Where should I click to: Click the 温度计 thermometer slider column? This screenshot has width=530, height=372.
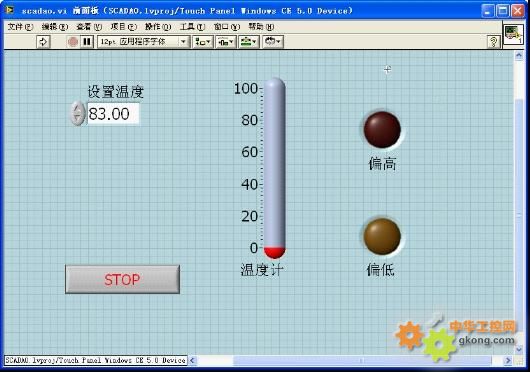point(274,168)
